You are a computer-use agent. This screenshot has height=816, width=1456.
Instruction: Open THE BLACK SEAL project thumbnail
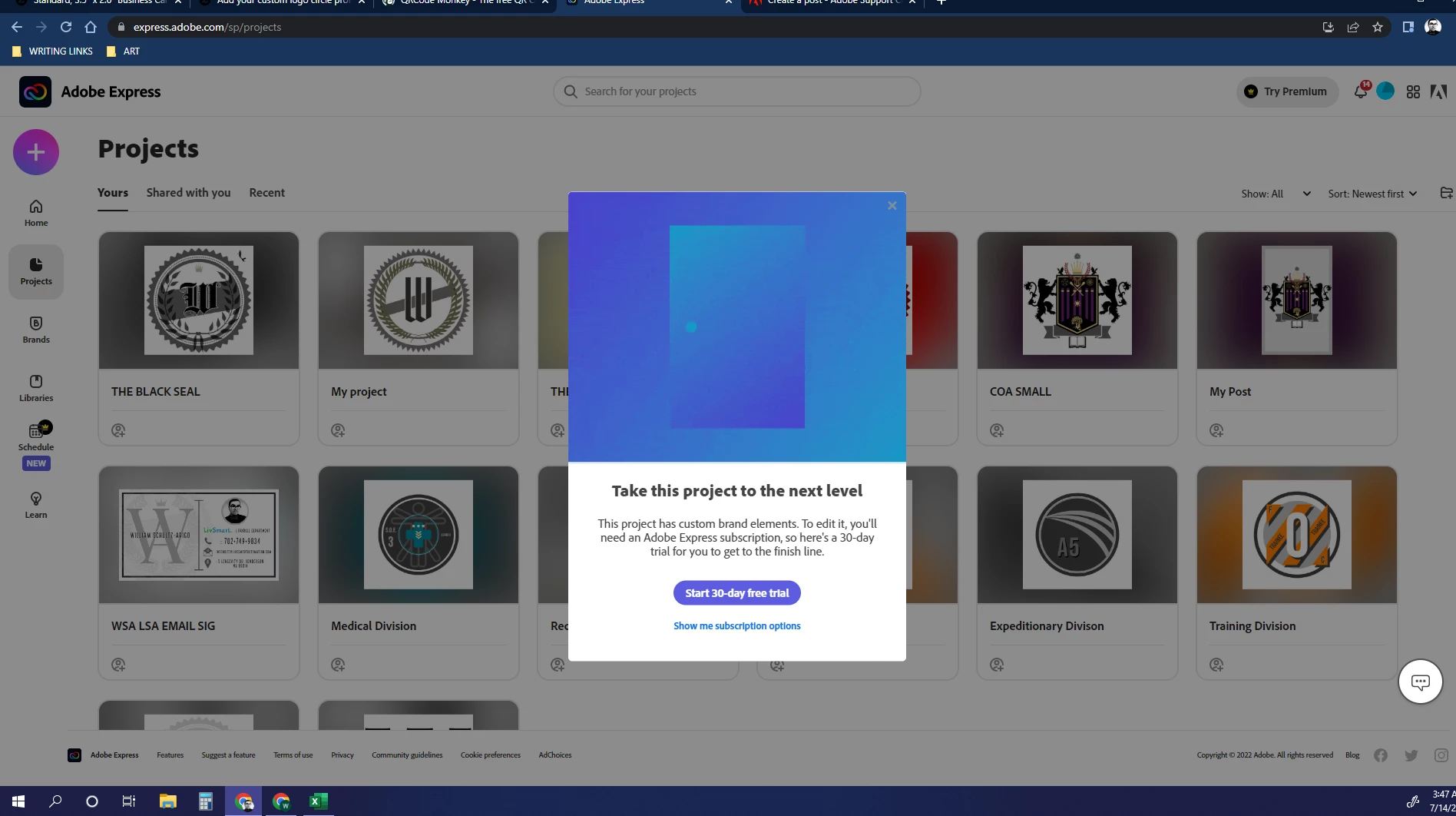point(199,300)
